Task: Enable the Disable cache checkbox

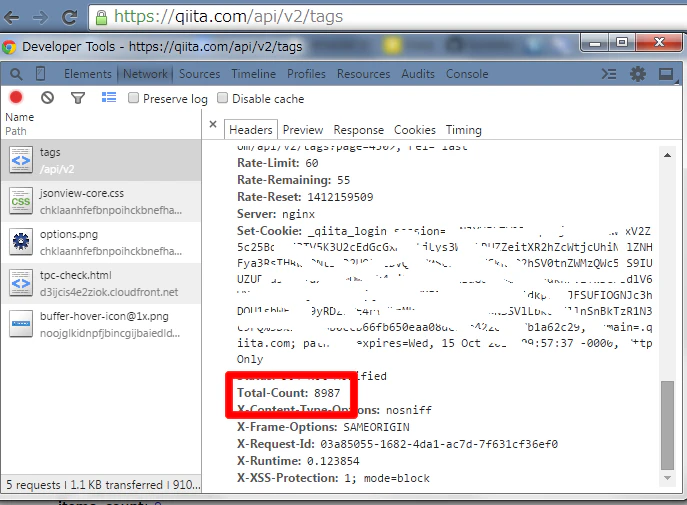Action: (x=223, y=98)
